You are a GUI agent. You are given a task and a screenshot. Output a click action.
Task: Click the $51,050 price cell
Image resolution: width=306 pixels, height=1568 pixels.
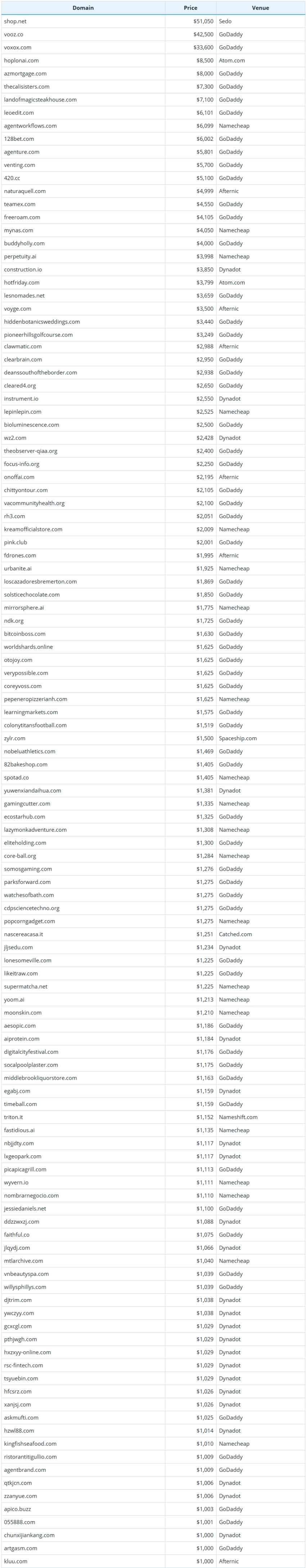203,21
